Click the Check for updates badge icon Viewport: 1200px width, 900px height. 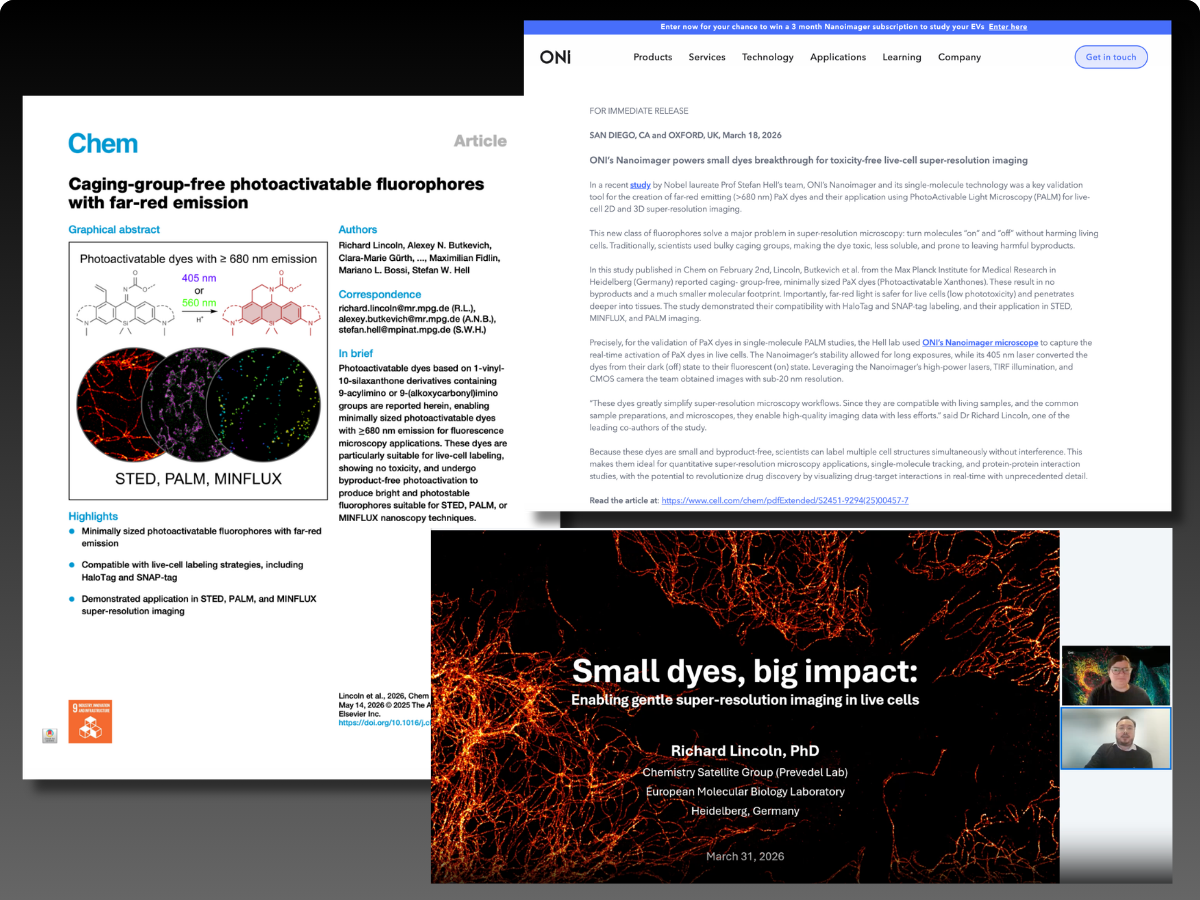pyautogui.click(x=49, y=735)
